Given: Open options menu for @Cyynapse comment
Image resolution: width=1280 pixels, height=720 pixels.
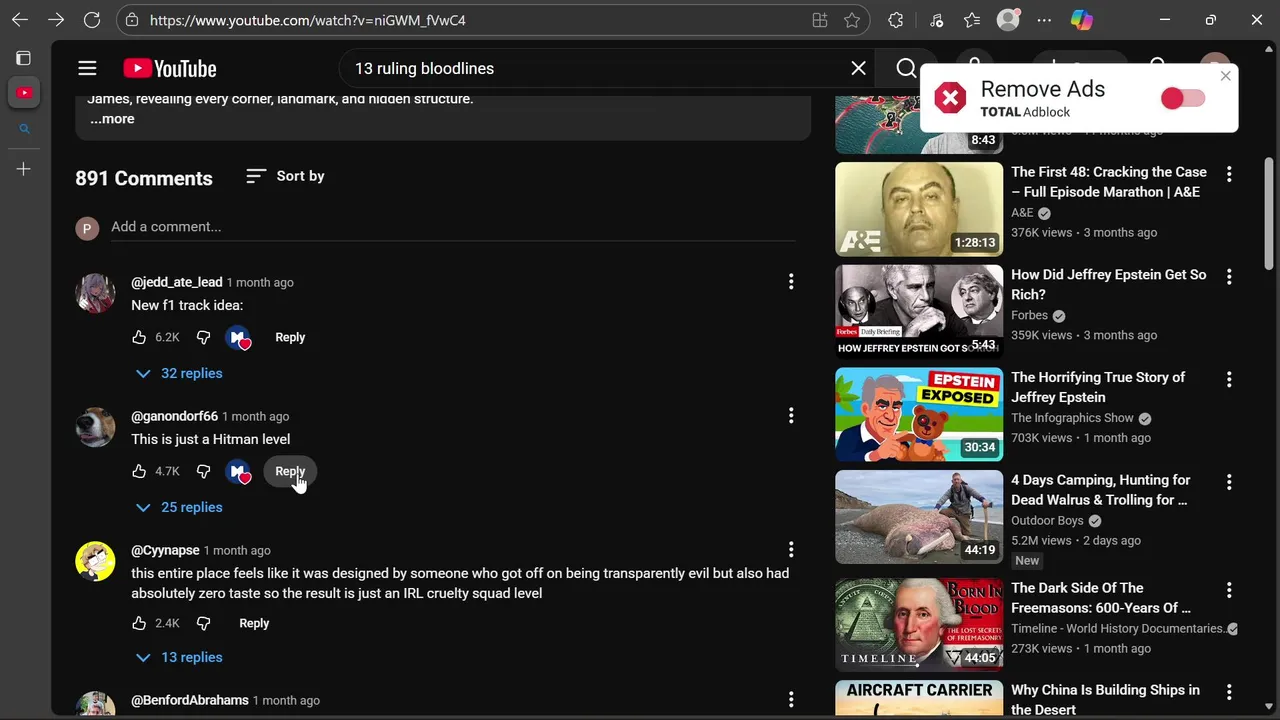Looking at the screenshot, I should [791, 550].
